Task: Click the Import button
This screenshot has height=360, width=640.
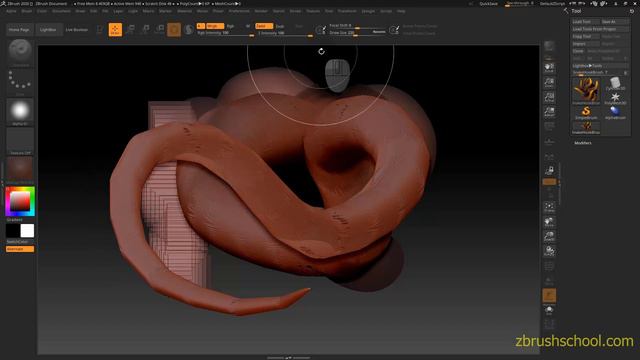Action: pyautogui.click(x=585, y=44)
